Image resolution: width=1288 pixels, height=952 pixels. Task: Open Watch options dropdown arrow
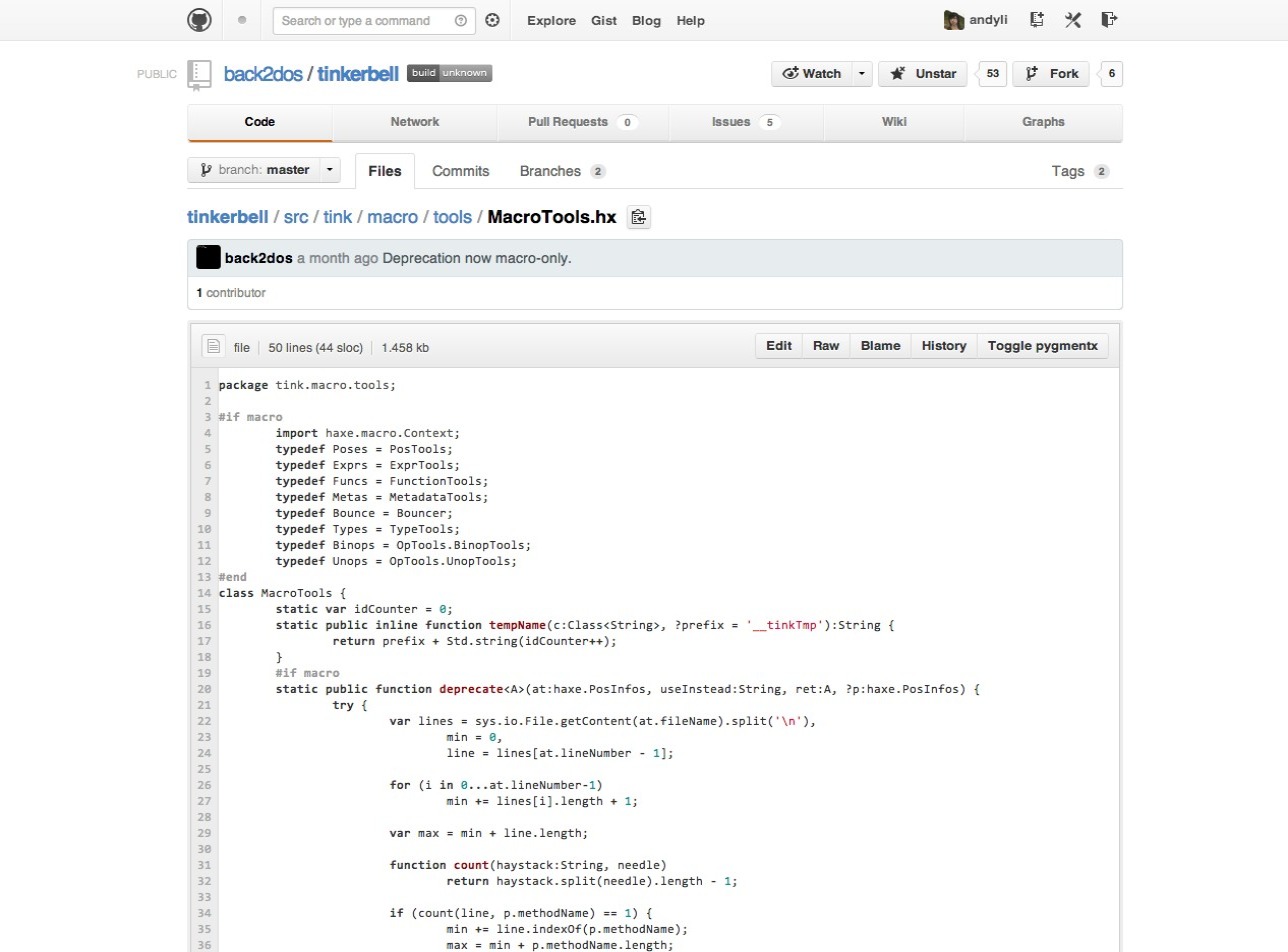pyautogui.click(x=862, y=73)
